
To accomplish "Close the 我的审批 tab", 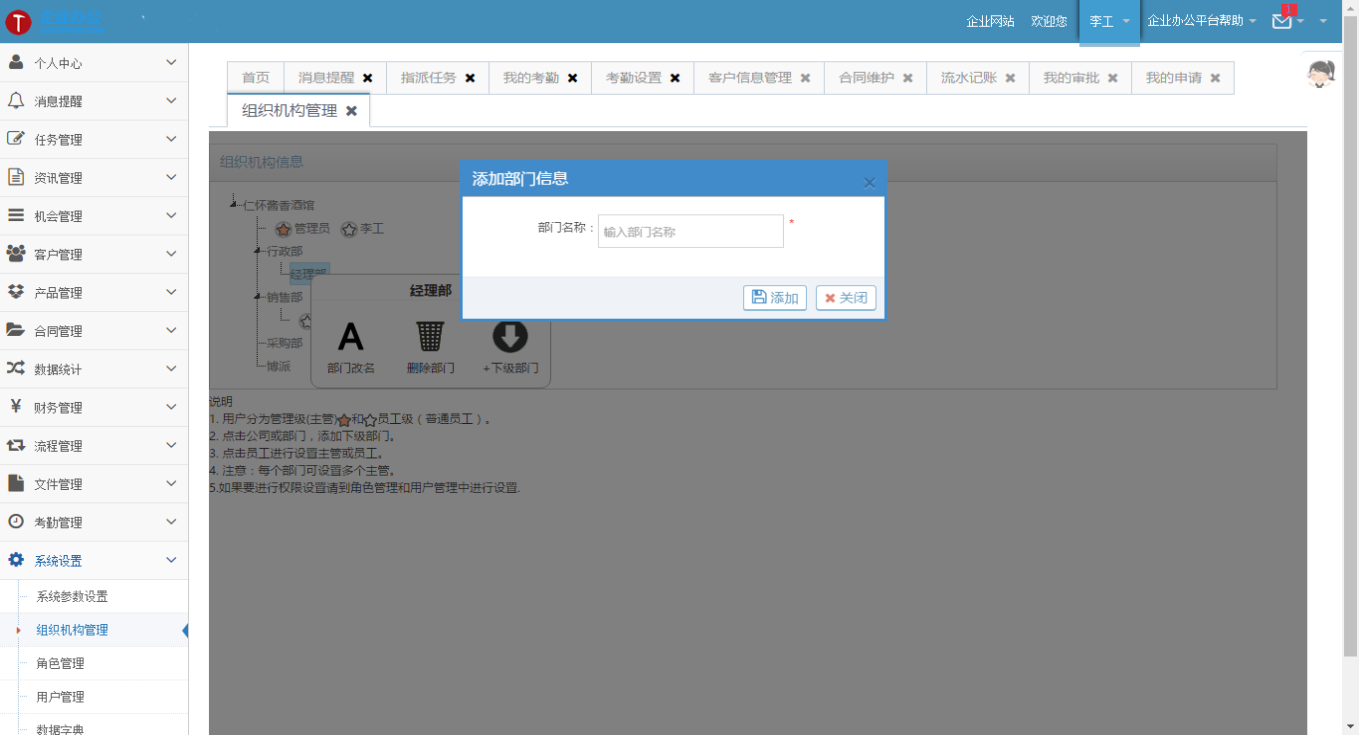I will [x=1112, y=78].
